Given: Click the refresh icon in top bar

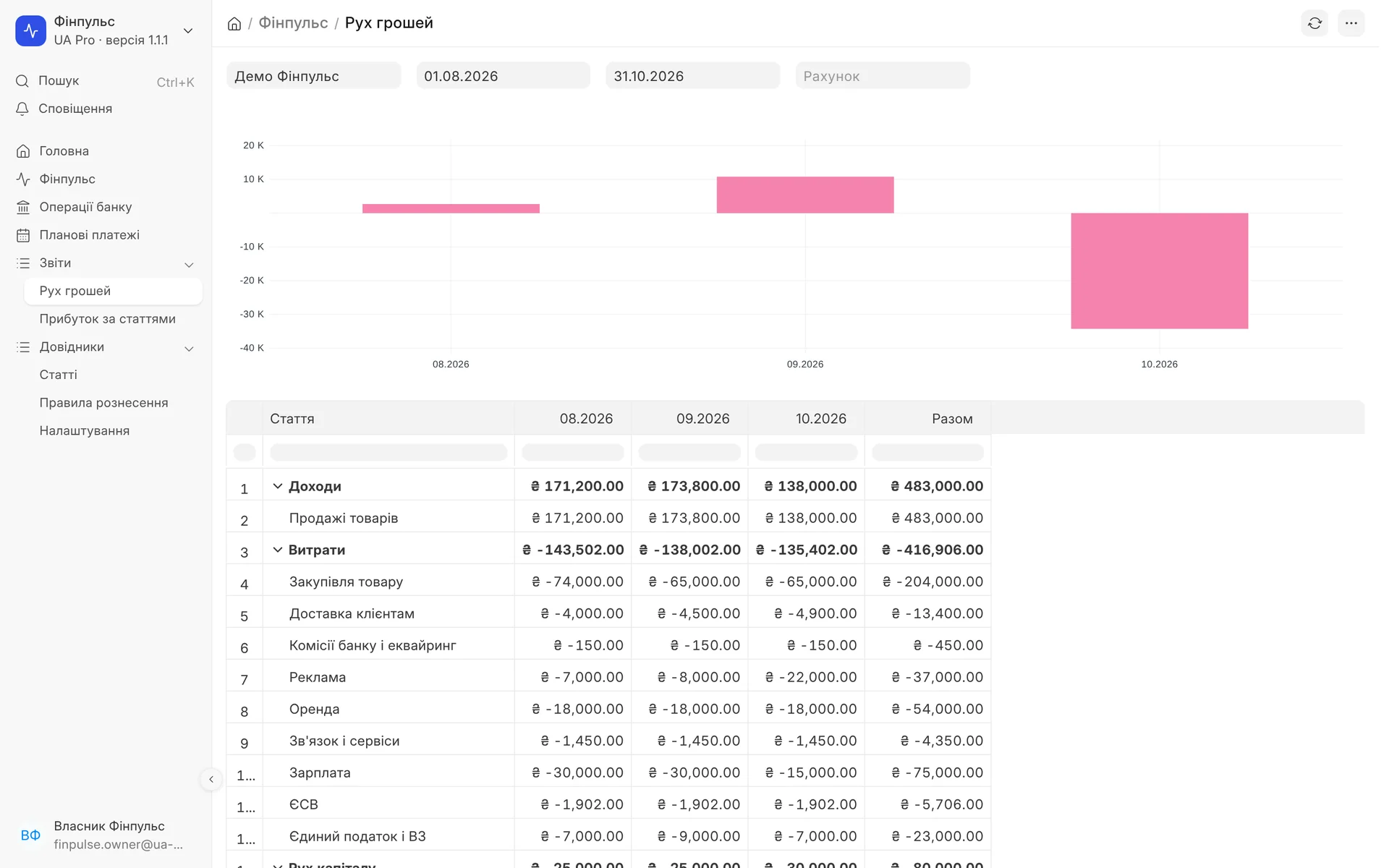Looking at the screenshot, I should pos(1314,23).
